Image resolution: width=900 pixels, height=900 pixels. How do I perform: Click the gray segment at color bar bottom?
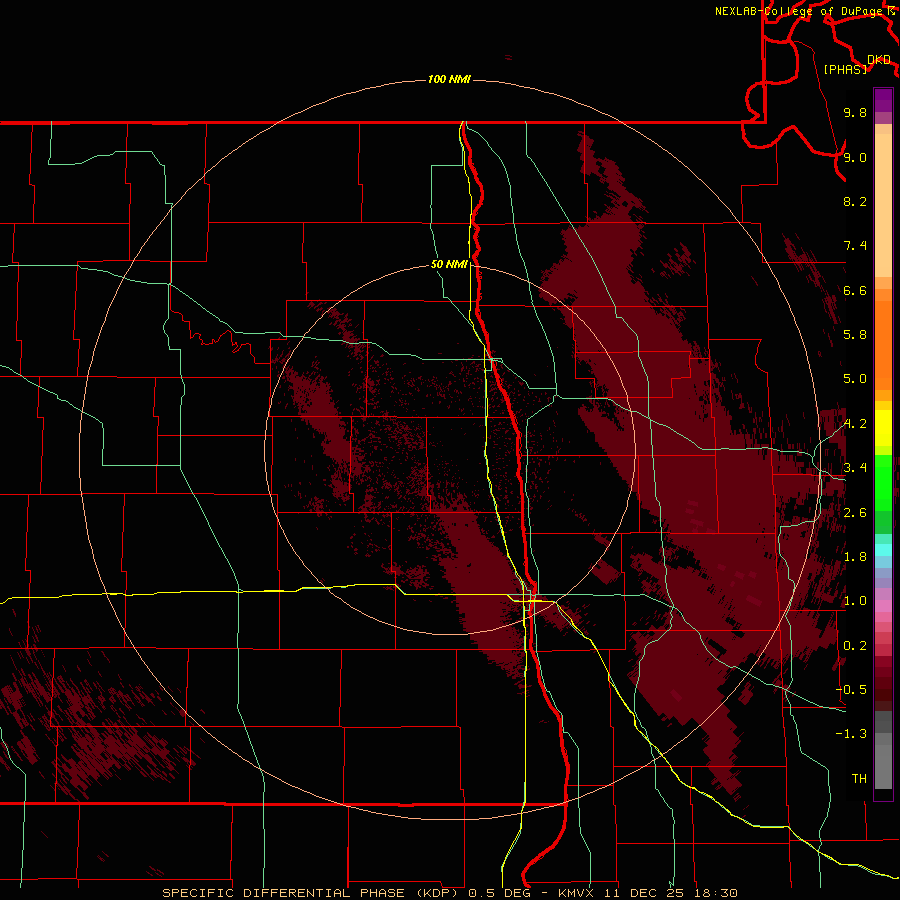point(883,766)
